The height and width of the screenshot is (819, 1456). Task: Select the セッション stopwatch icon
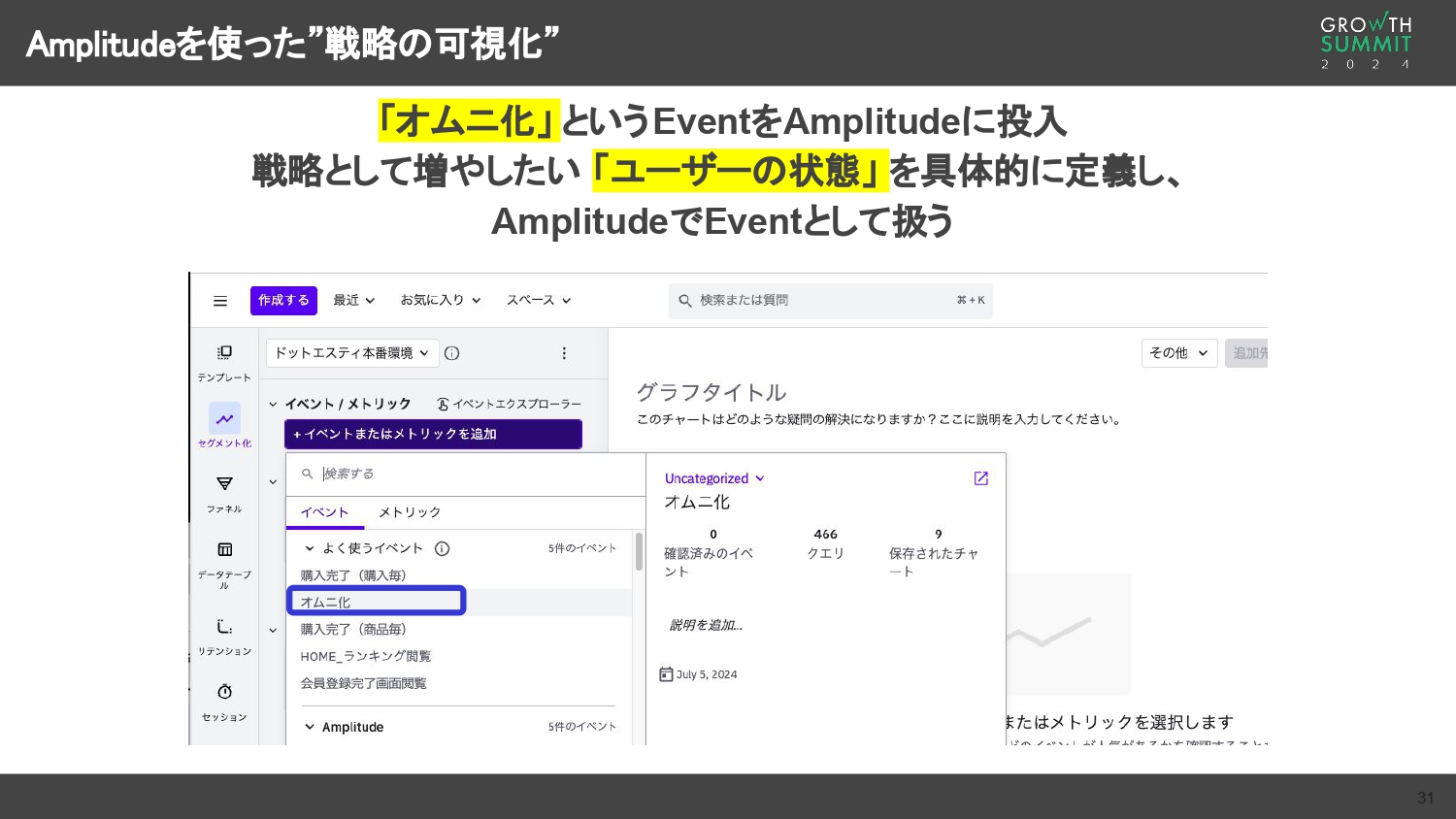224,692
